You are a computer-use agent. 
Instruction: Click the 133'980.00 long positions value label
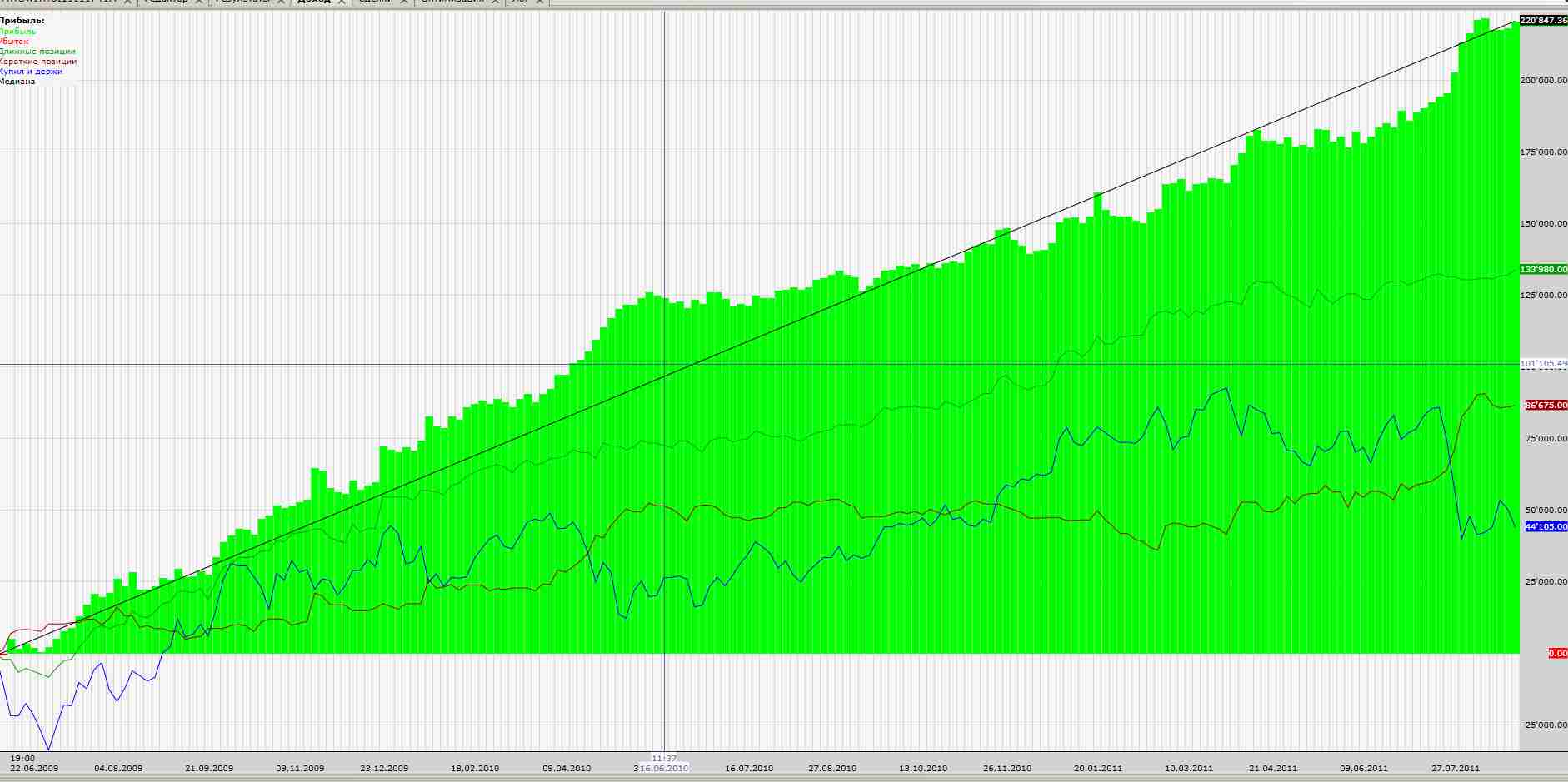coord(1544,270)
